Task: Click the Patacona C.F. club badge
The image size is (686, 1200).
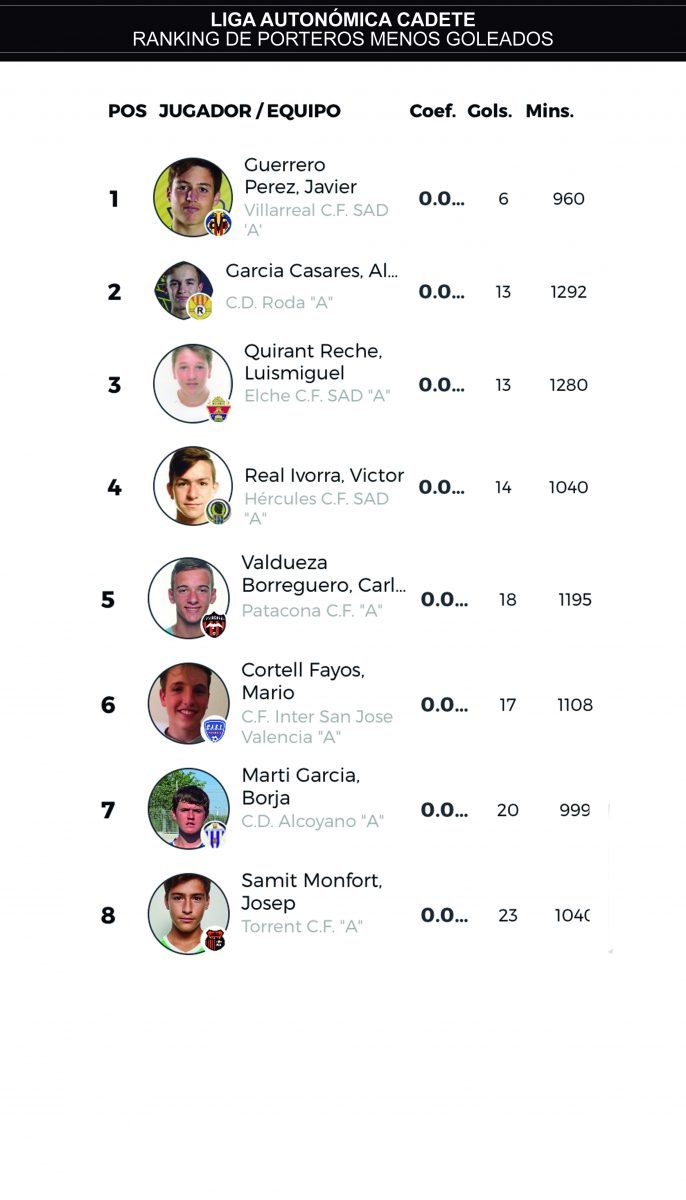Action: point(214,624)
